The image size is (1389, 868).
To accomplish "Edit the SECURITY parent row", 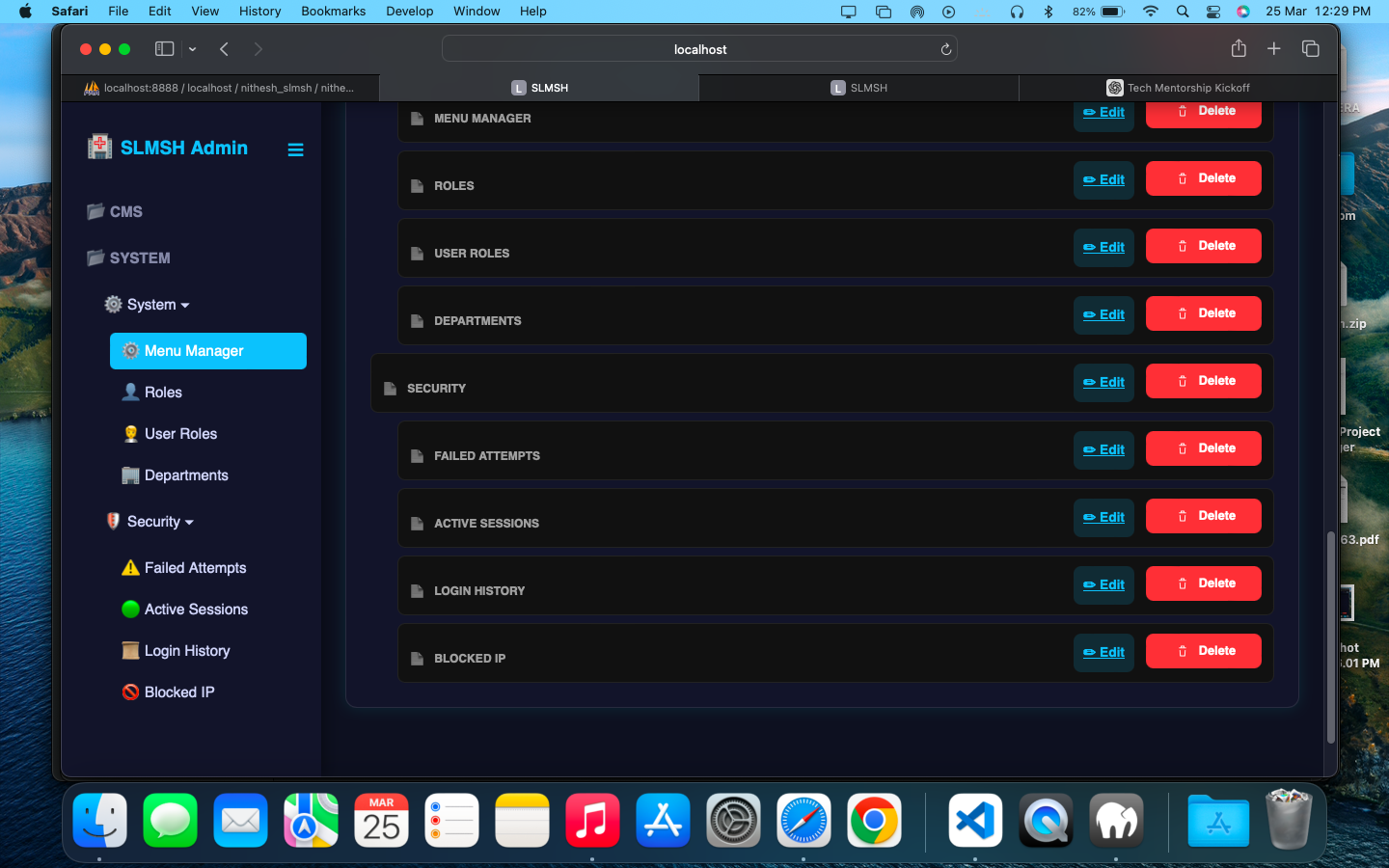I will [1103, 382].
